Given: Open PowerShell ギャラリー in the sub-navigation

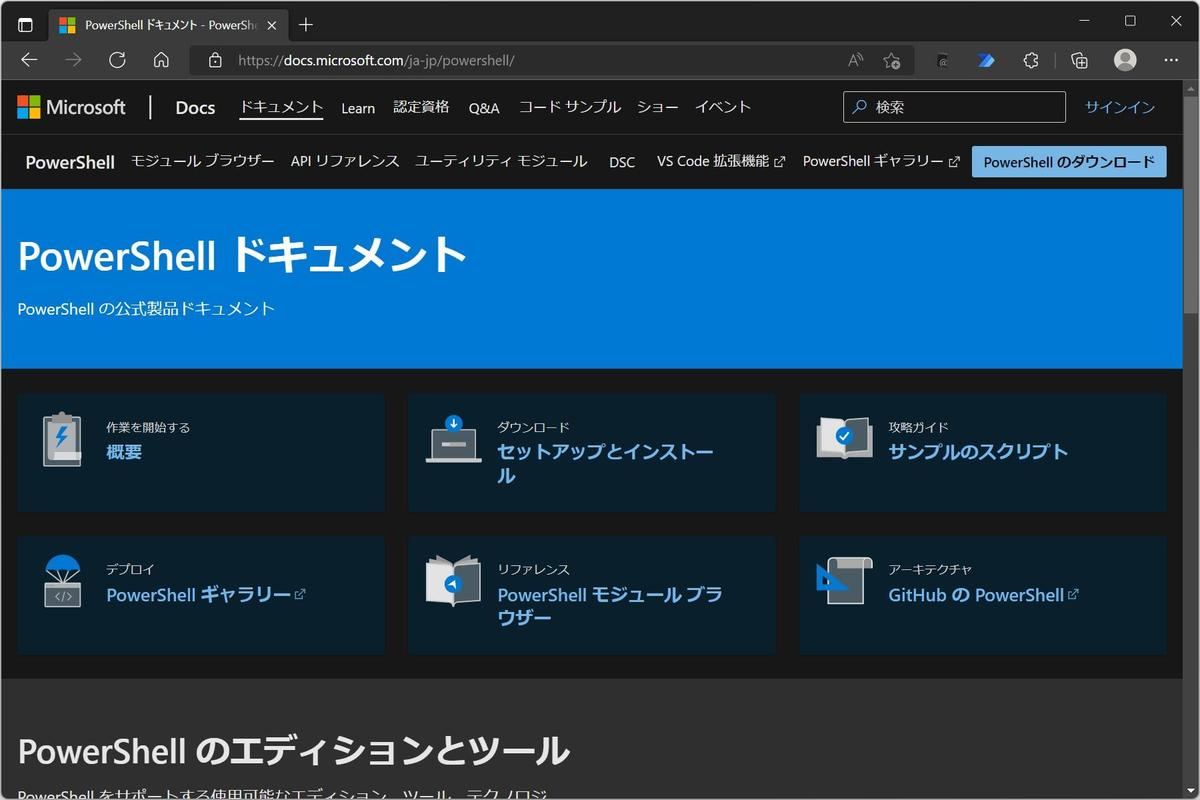Looking at the screenshot, I should pyautogui.click(x=881, y=161).
